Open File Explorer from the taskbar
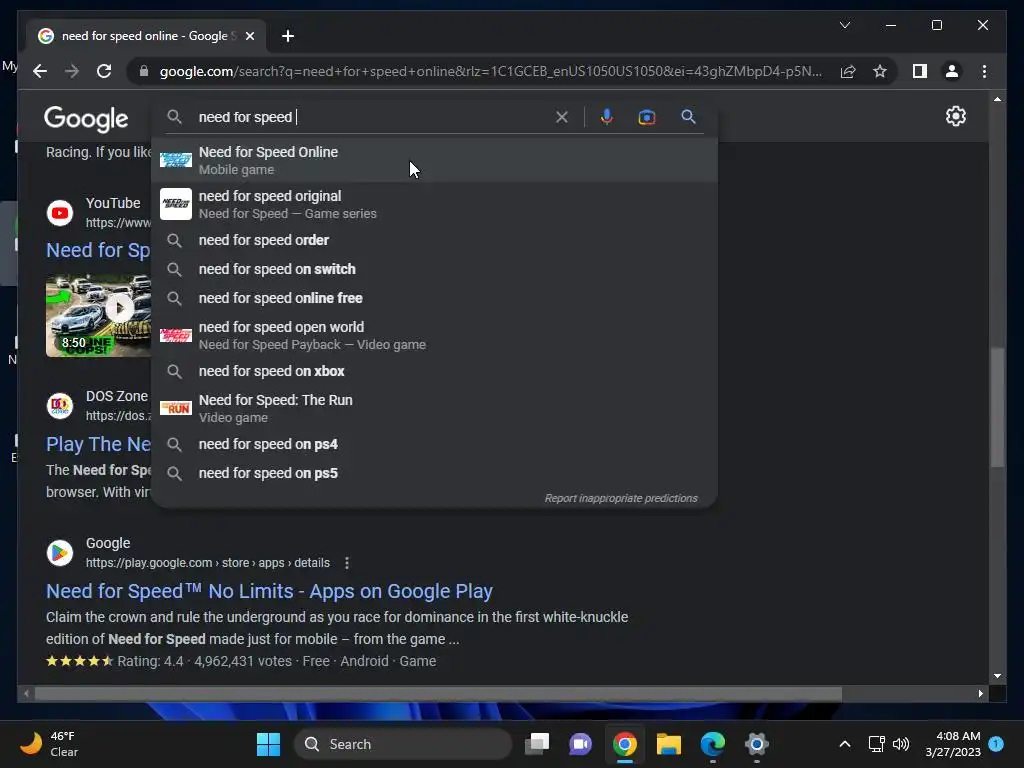This screenshot has width=1024, height=768. pyautogui.click(x=668, y=744)
